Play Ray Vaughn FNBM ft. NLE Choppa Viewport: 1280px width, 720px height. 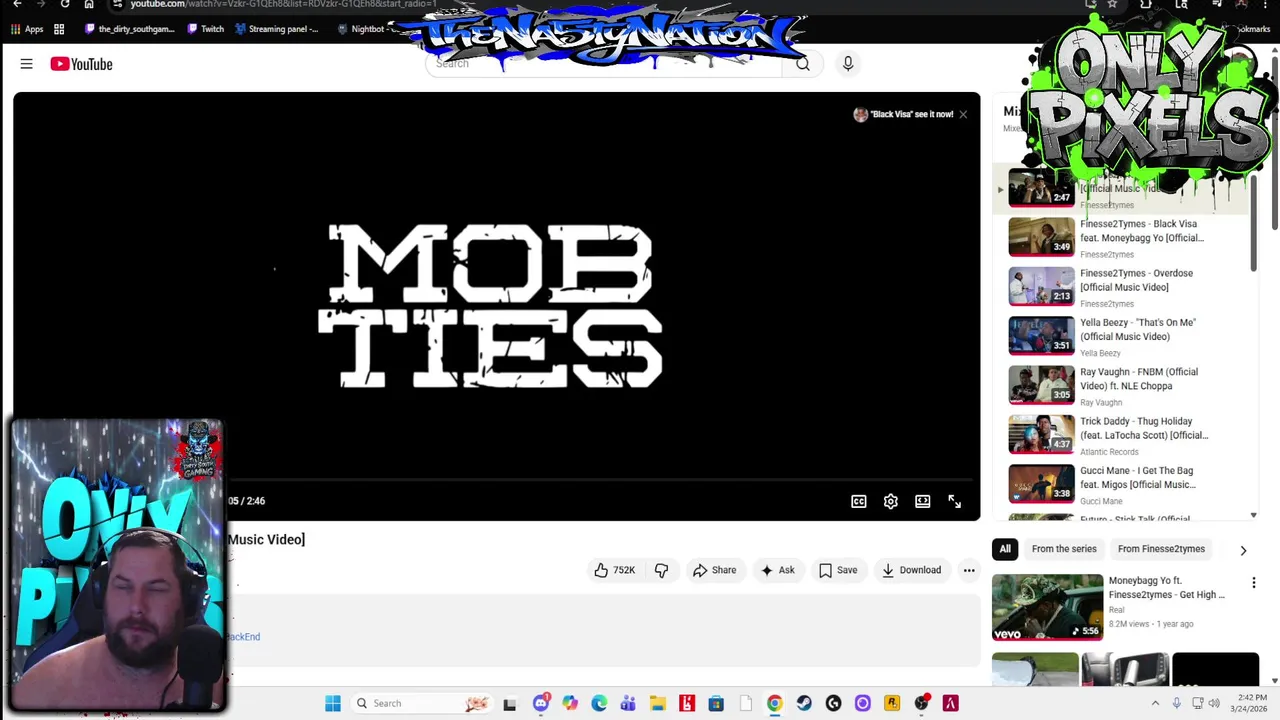(x=1139, y=379)
